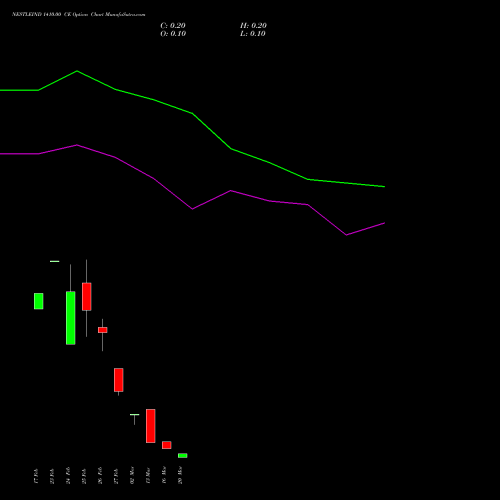This screenshot has height=500, width=500.
Task: Click the 23 Feb flat dash candle
Action: coord(54,261)
